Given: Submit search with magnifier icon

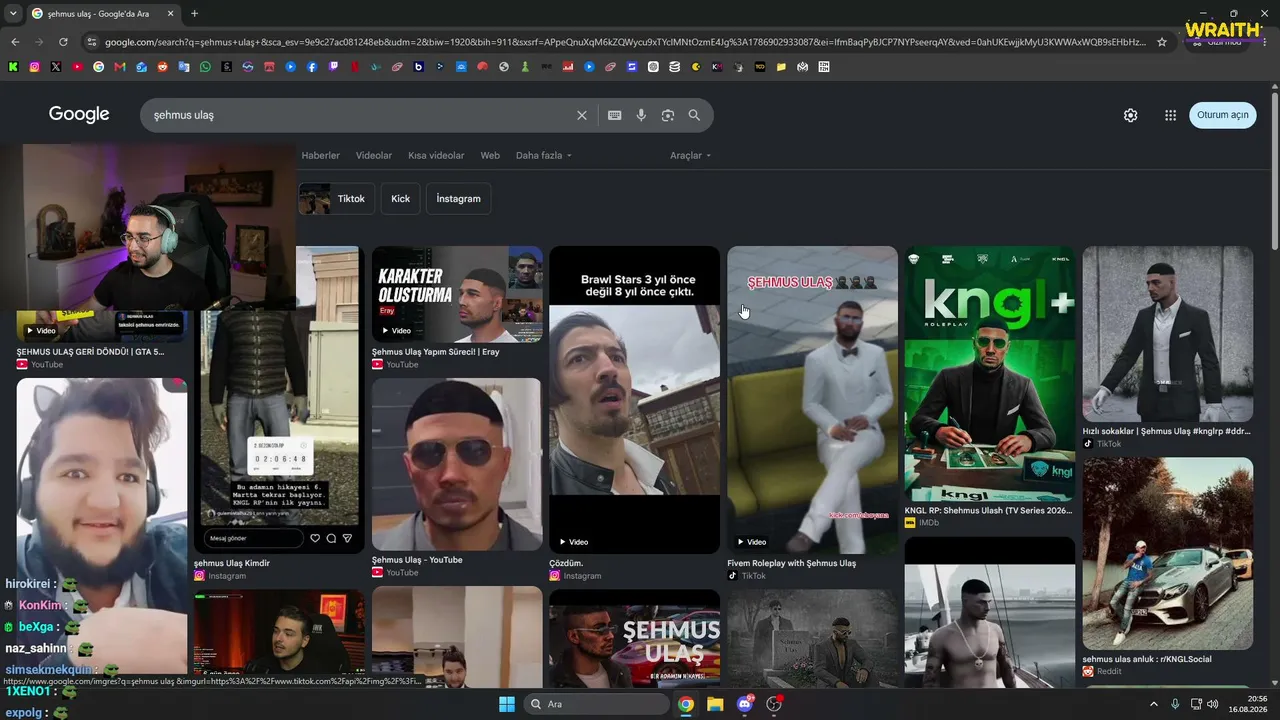Looking at the screenshot, I should (694, 115).
